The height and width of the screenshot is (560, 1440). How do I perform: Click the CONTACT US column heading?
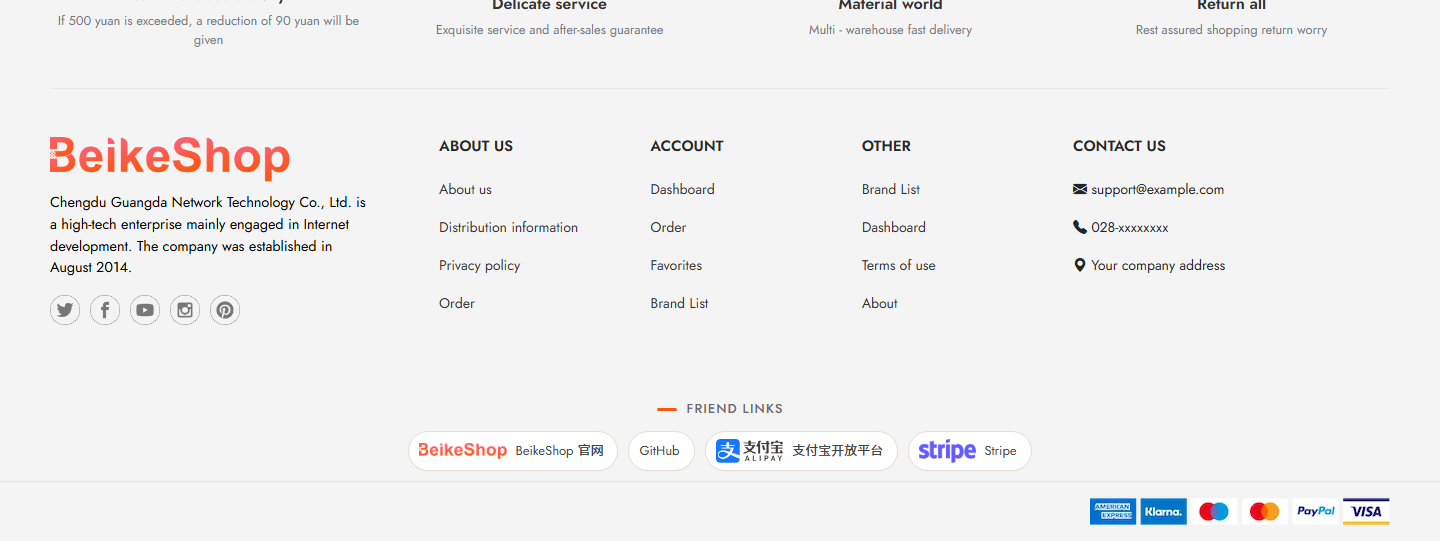tap(1119, 146)
